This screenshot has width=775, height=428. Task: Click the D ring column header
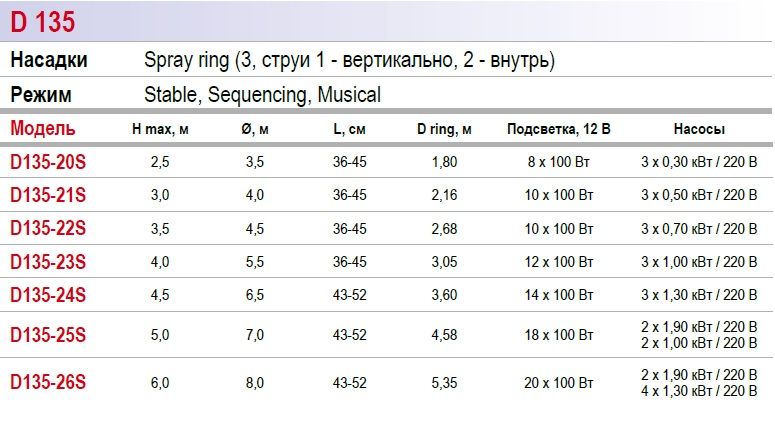pos(444,129)
